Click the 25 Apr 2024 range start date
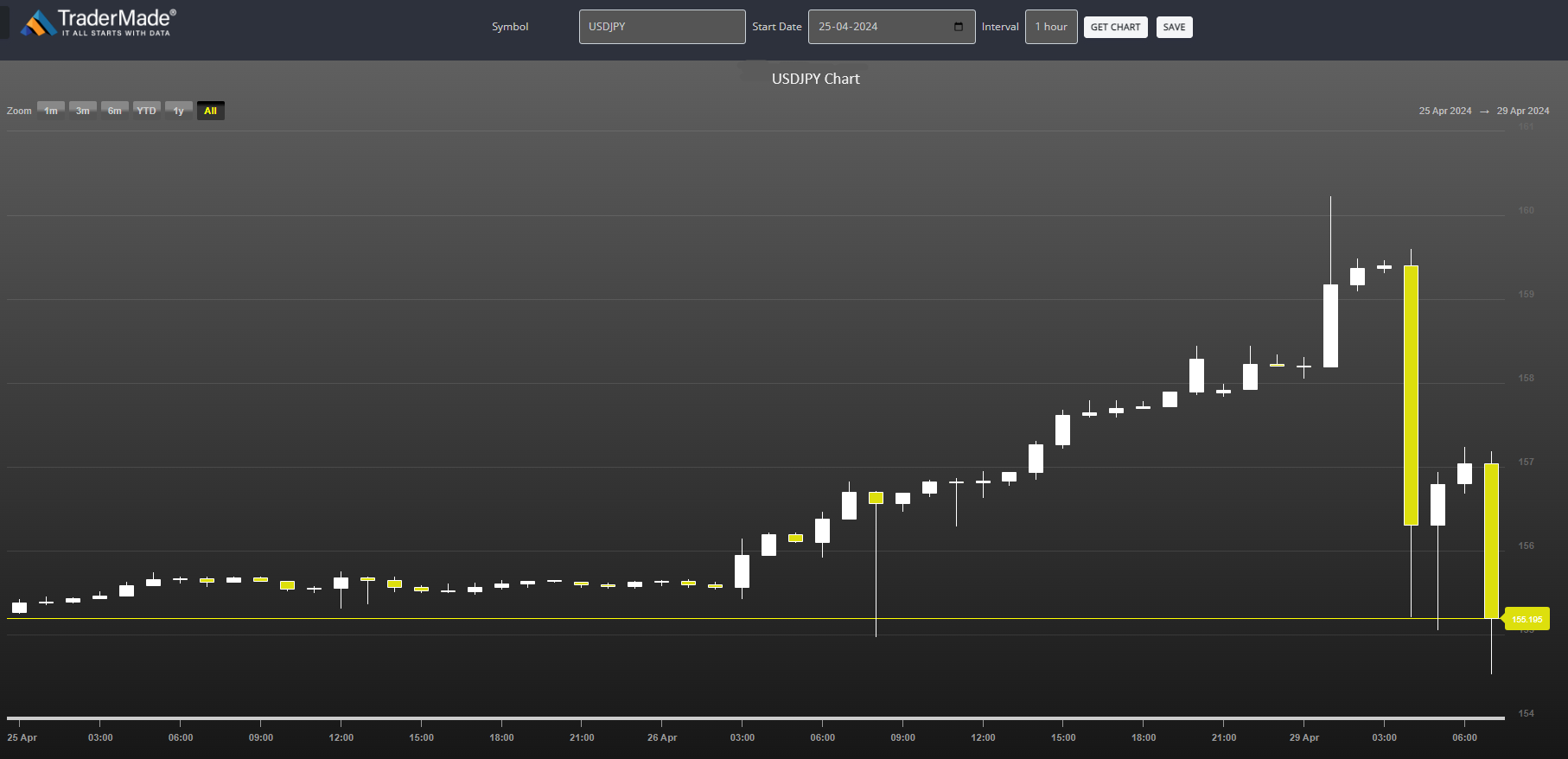Viewport: 1568px width, 759px height. (x=1445, y=111)
